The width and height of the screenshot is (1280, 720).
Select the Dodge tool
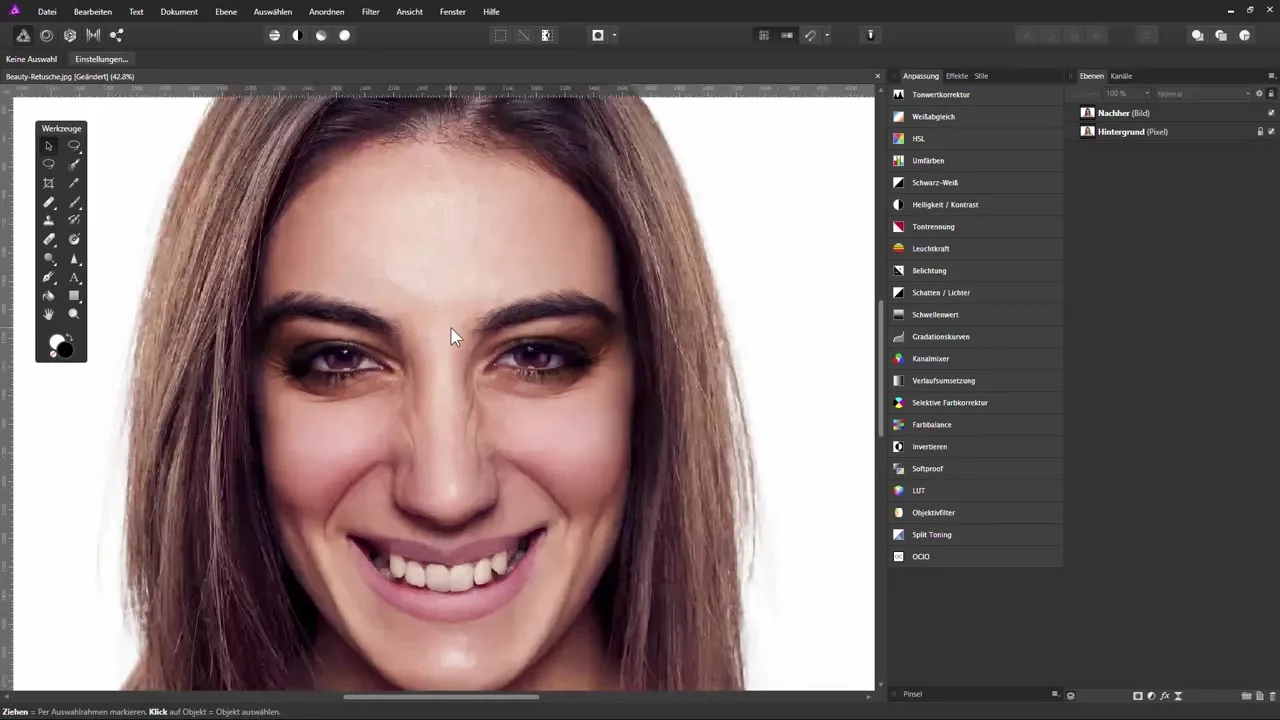pyautogui.click(x=48, y=259)
